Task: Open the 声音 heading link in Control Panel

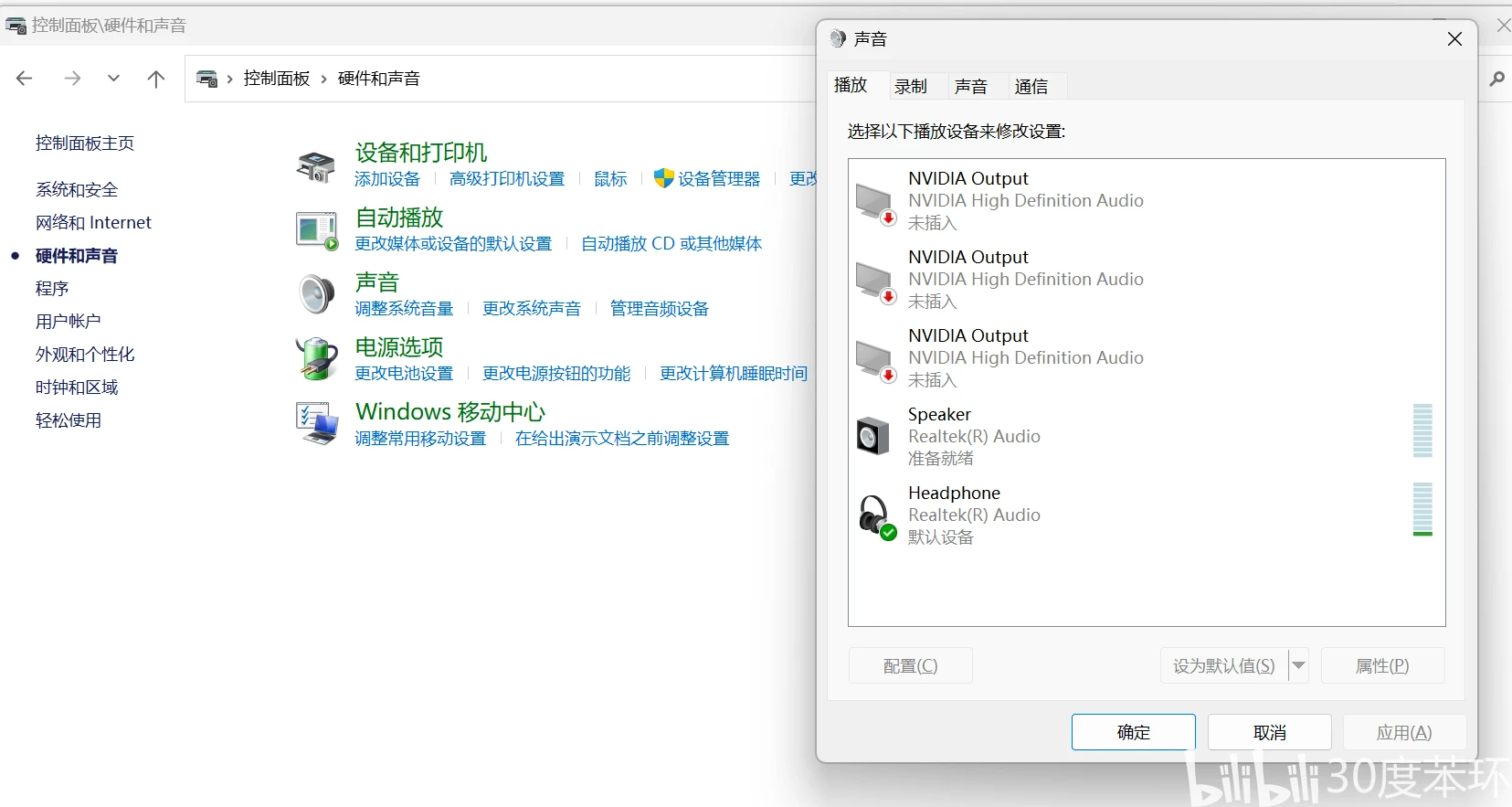Action: tap(377, 282)
